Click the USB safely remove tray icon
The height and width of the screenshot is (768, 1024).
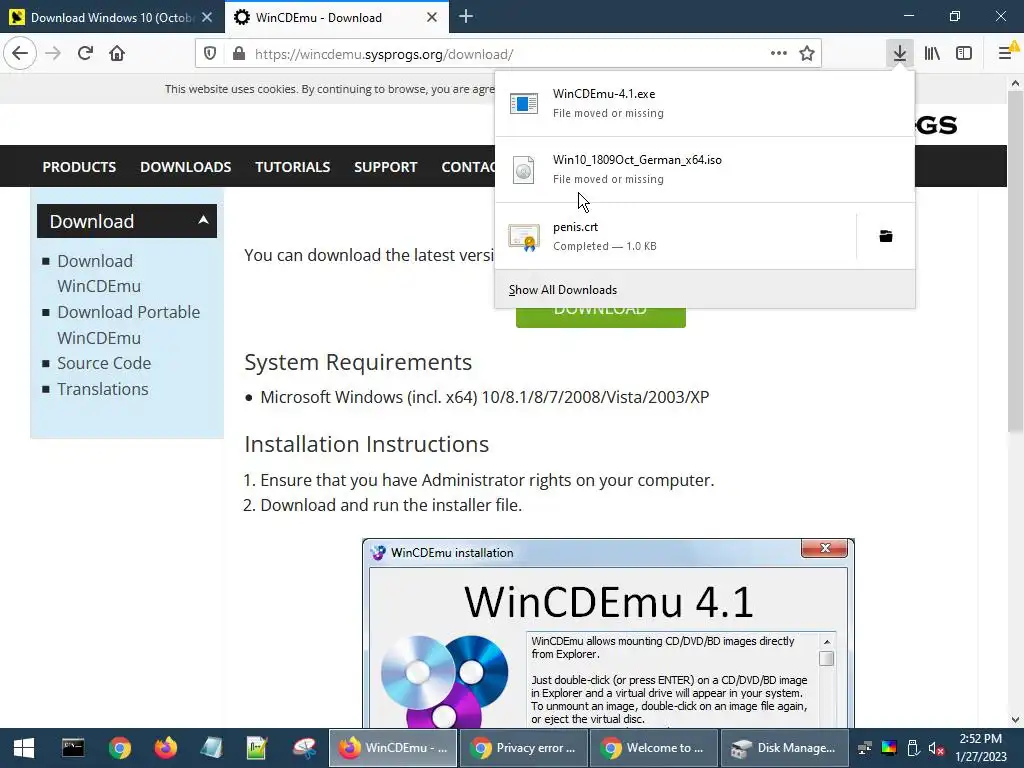[x=913, y=748]
